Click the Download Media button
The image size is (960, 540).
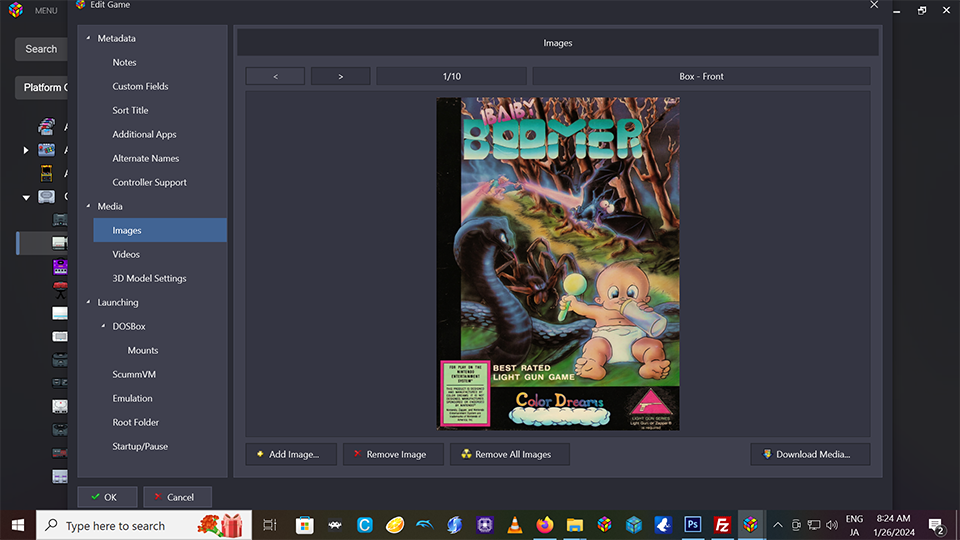click(810, 454)
